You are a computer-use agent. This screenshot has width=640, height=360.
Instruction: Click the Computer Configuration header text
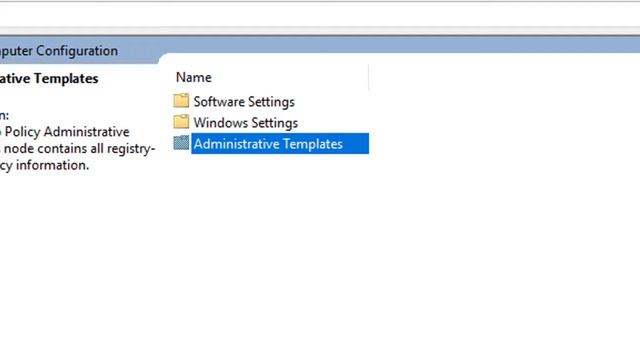tap(59, 51)
